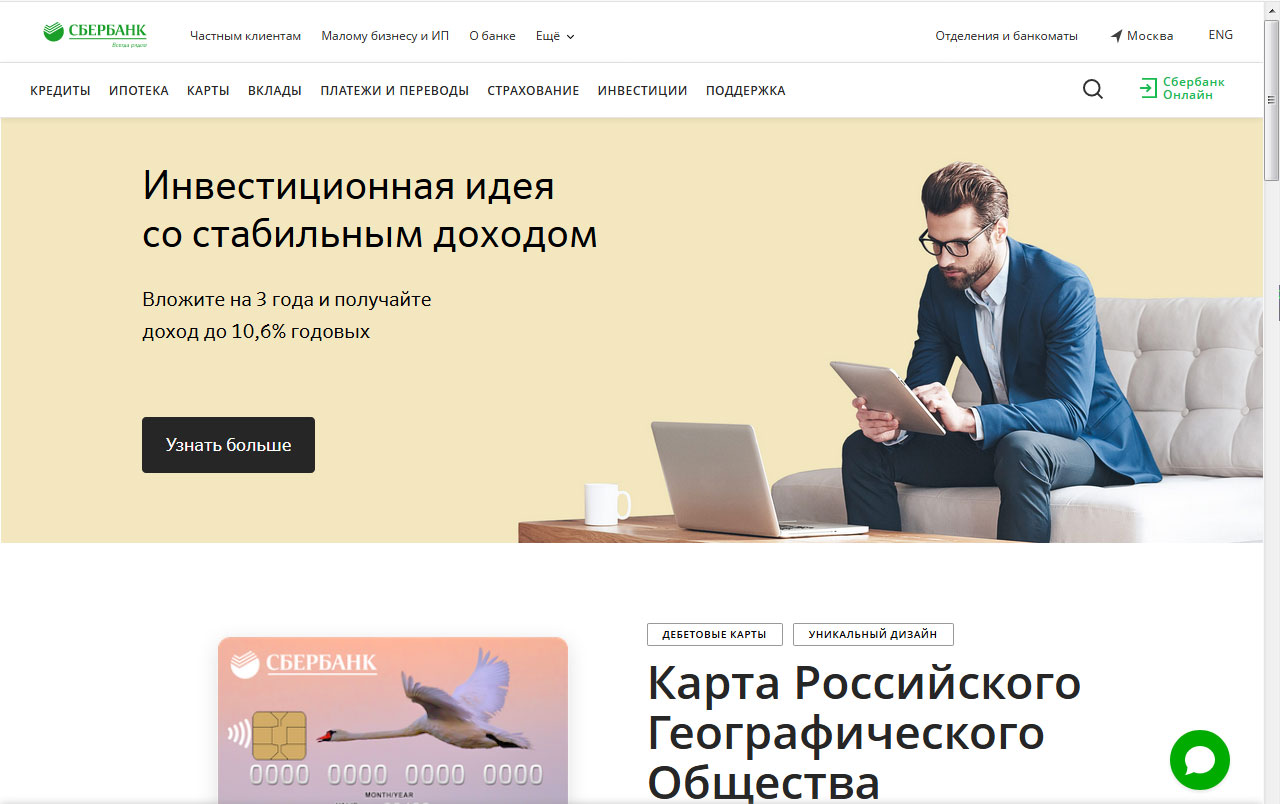Click the Сбербанк Онлайн login icon
The width and height of the screenshot is (1280, 804).
[x=1148, y=89]
